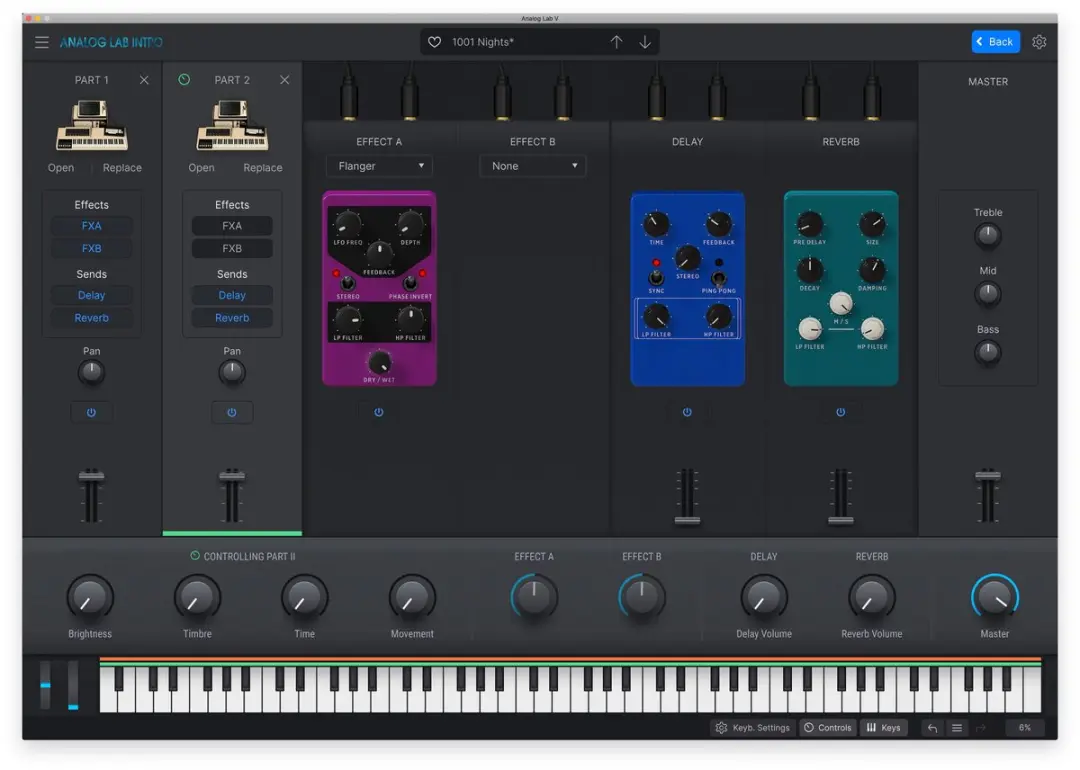Click the Part 2 Pan knob
Viewport: 1080px width, 770px height.
(232, 373)
